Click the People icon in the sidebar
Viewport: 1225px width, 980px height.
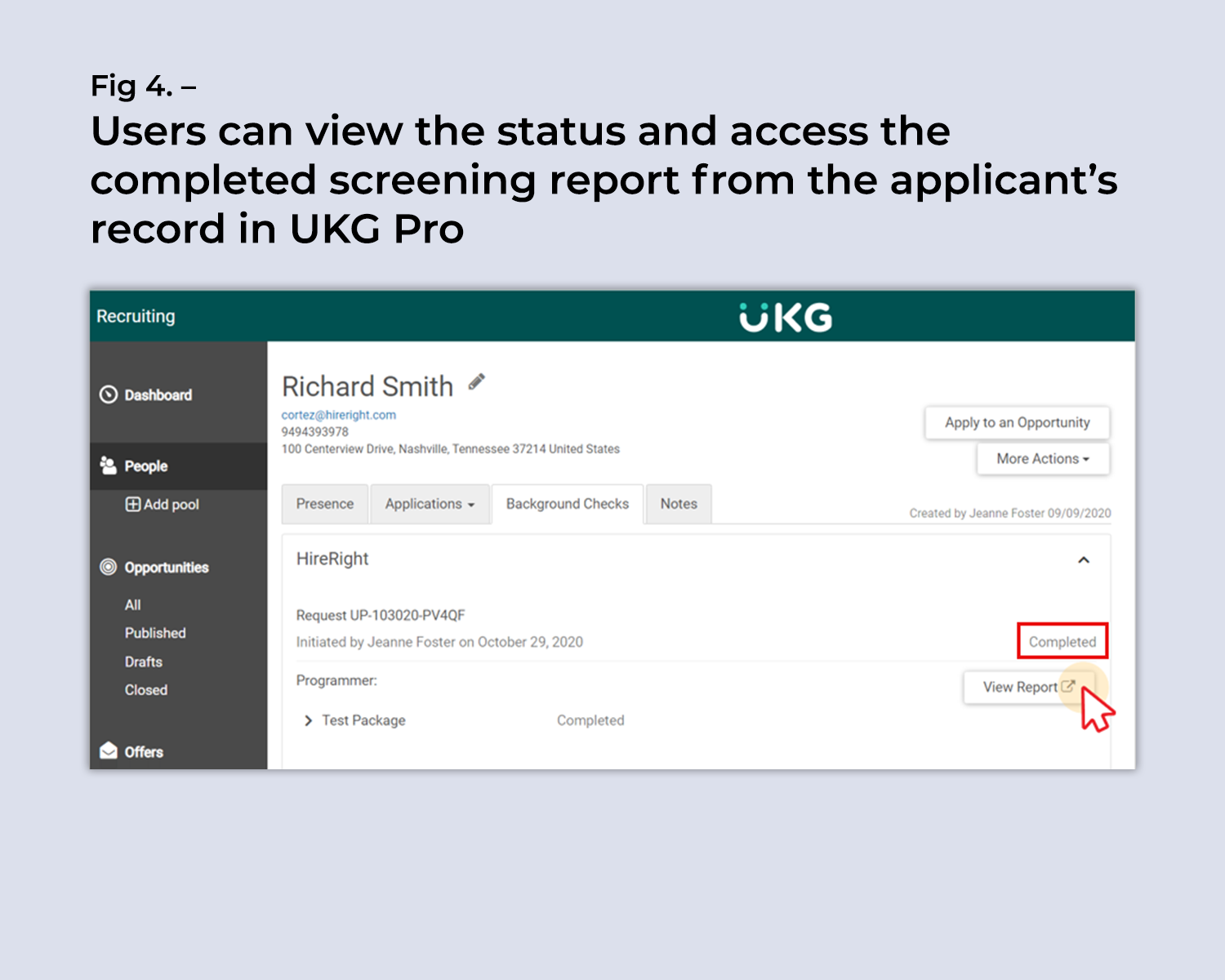(x=109, y=465)
